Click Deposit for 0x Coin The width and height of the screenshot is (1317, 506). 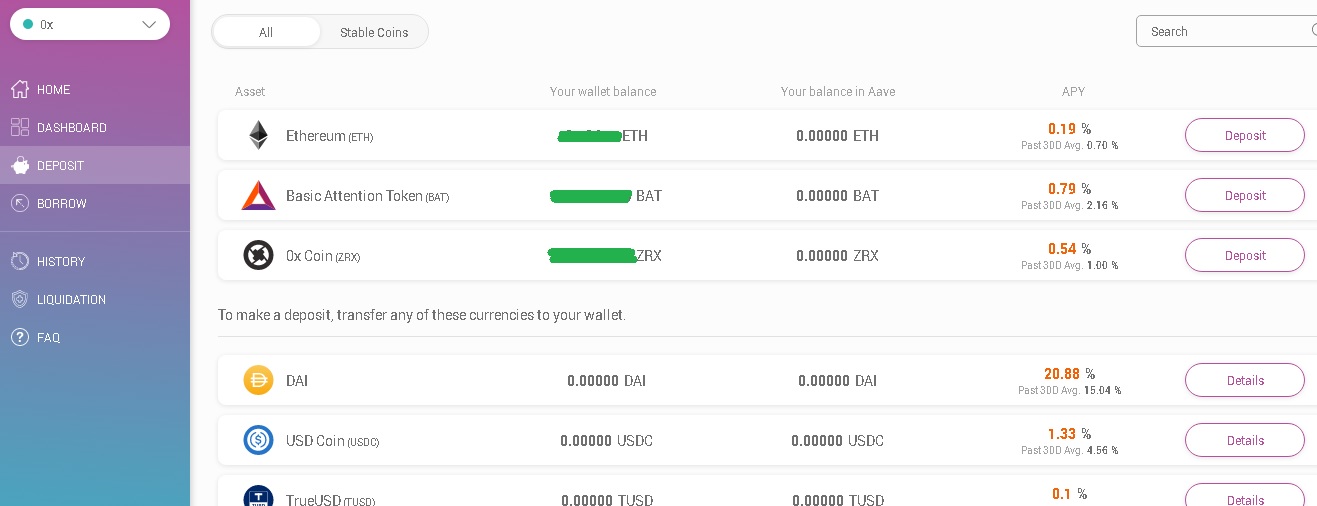1245,255
